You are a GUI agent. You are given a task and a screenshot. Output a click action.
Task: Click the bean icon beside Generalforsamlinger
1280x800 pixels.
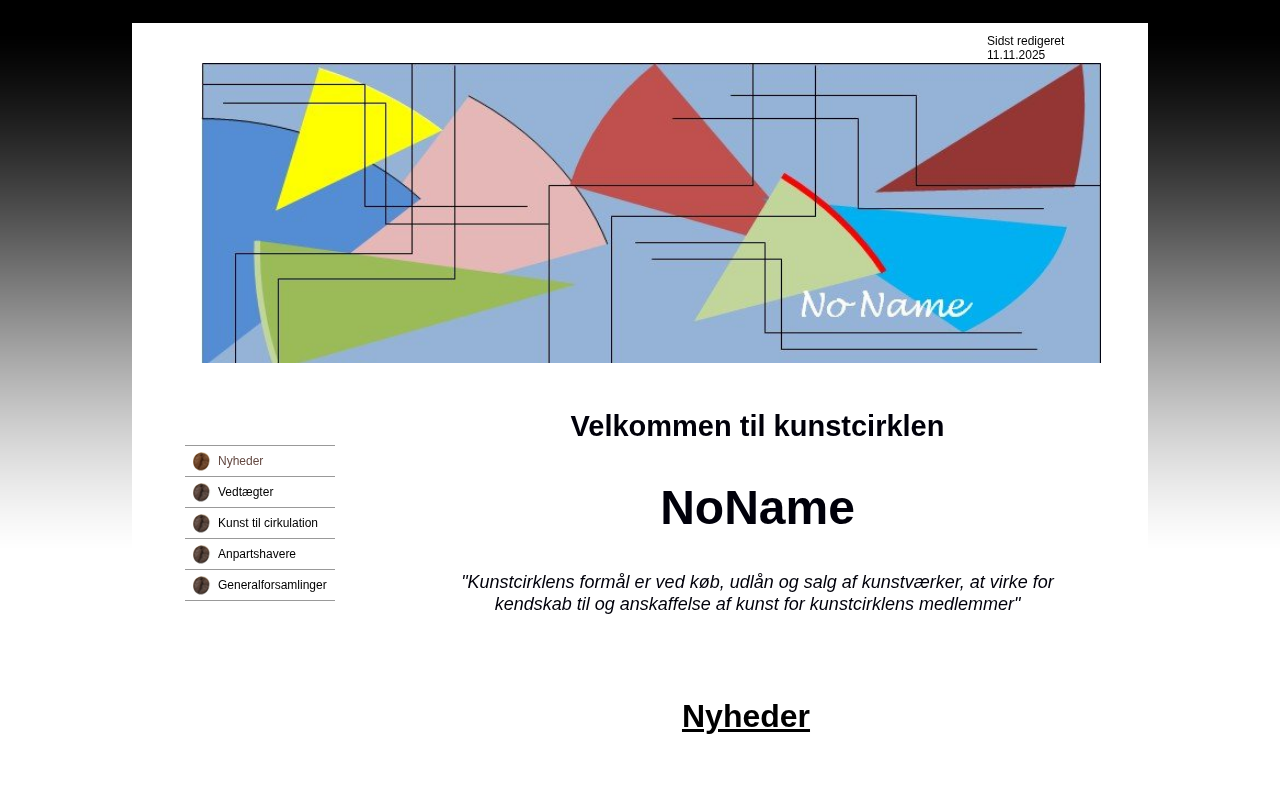(x=201, y=585)
